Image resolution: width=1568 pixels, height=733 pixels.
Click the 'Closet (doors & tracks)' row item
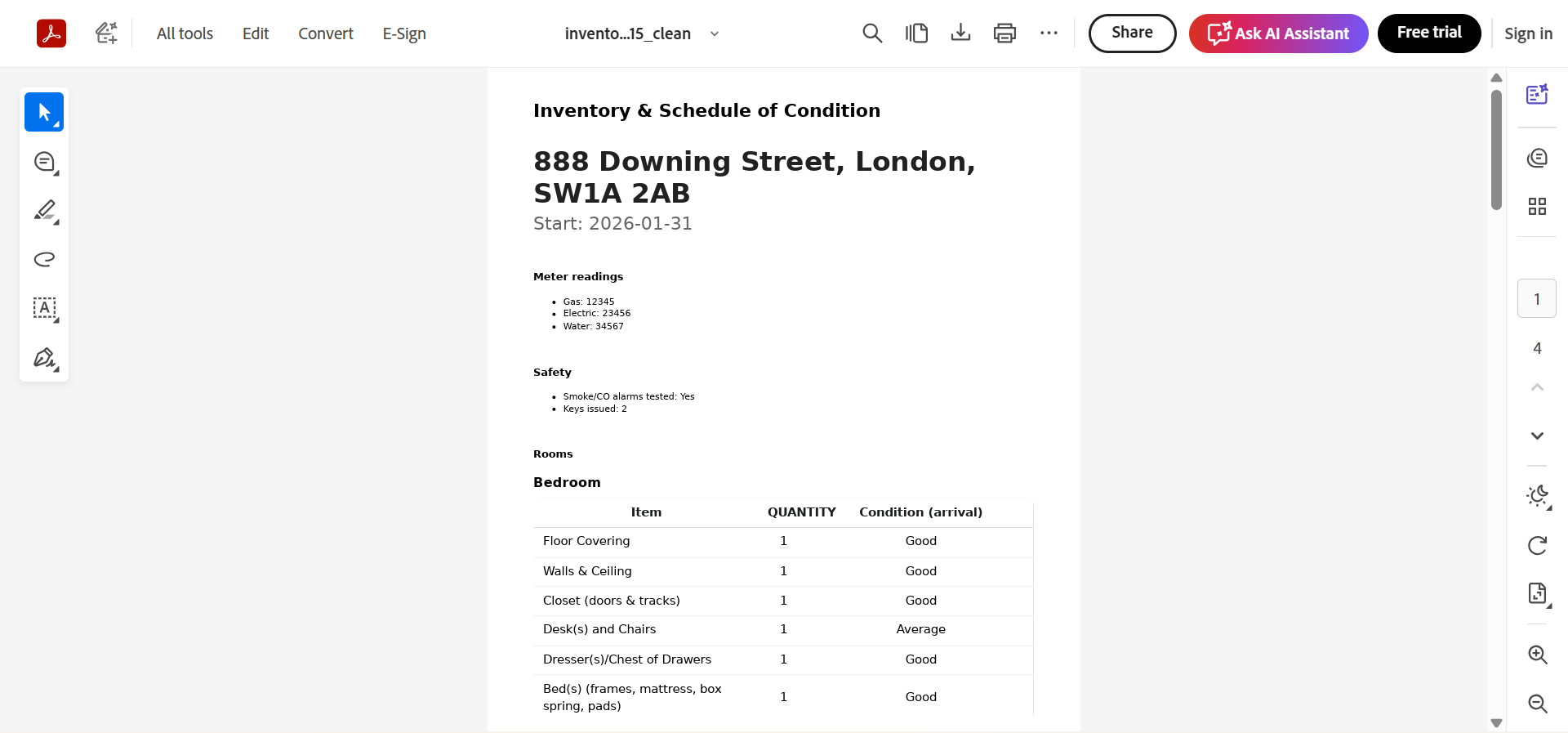(x=612, y=601)
